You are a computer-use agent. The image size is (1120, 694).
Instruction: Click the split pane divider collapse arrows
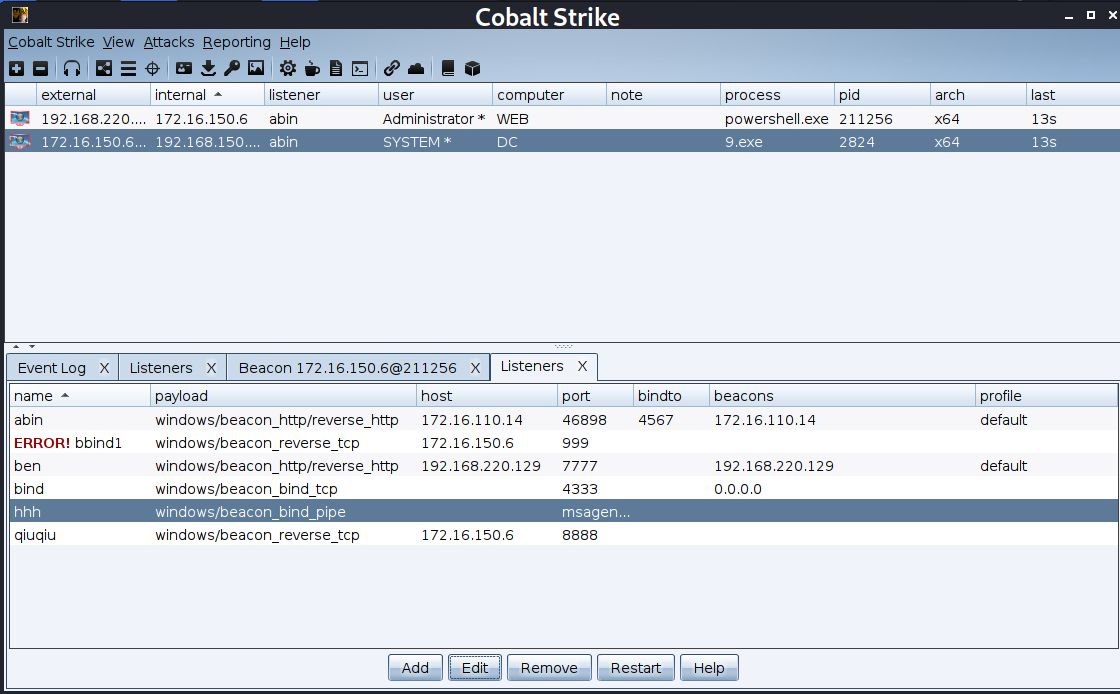point(24,346)
